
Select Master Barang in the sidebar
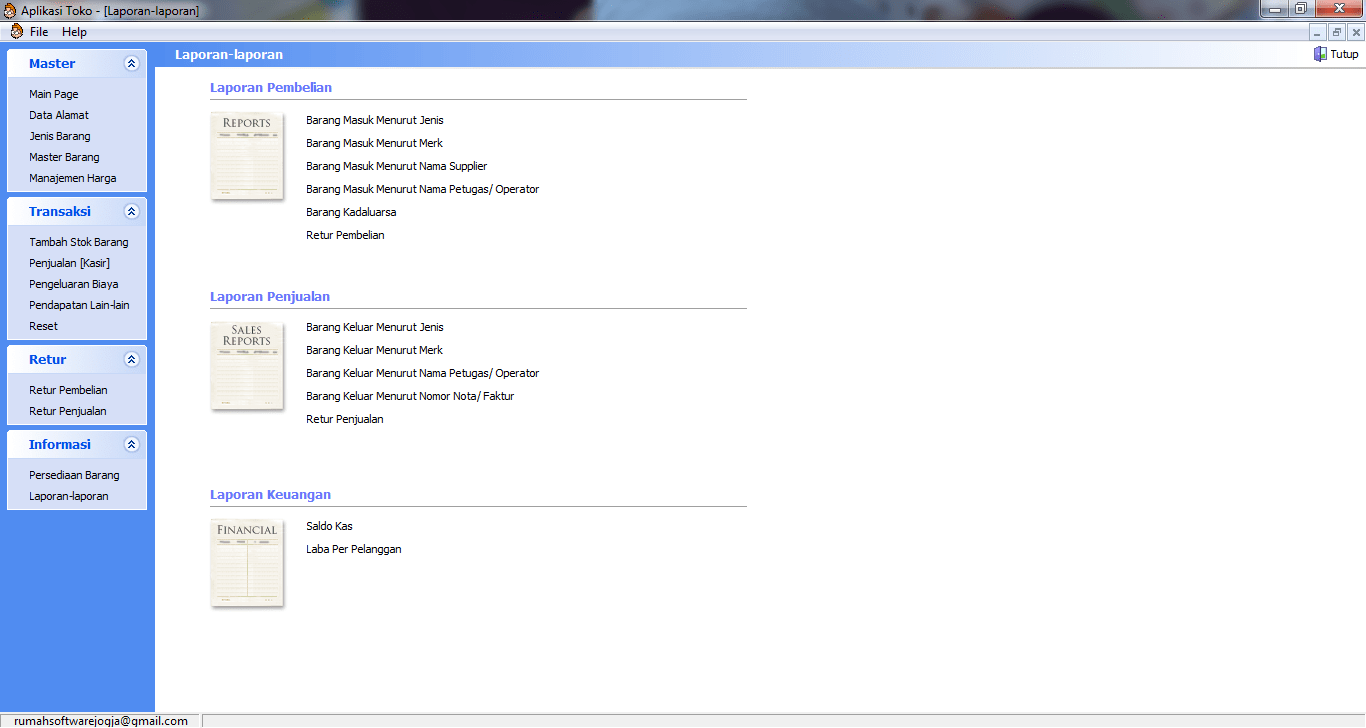(64, 158)
